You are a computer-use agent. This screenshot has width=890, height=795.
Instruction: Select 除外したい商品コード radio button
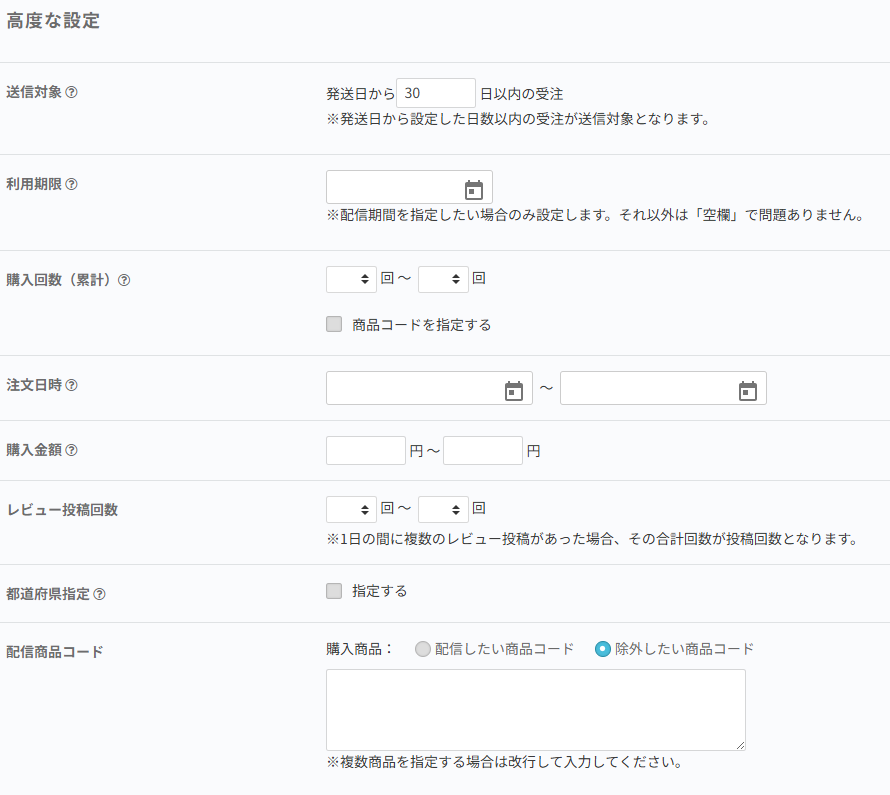coord(603,649)
